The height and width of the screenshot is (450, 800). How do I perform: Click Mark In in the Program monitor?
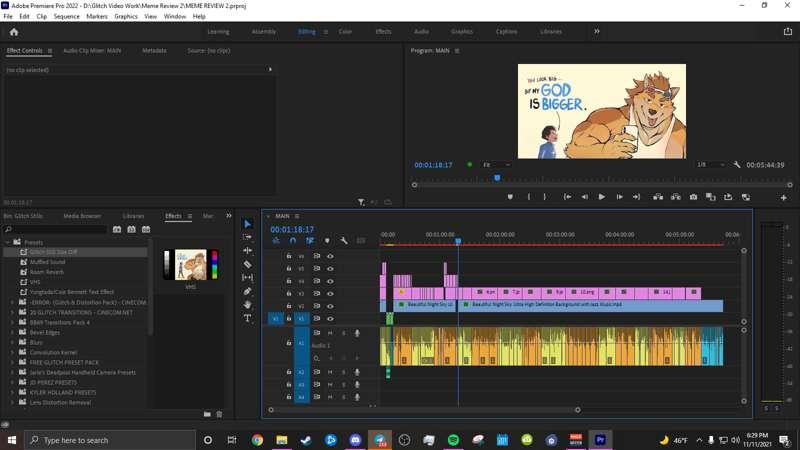coord(529,197)
